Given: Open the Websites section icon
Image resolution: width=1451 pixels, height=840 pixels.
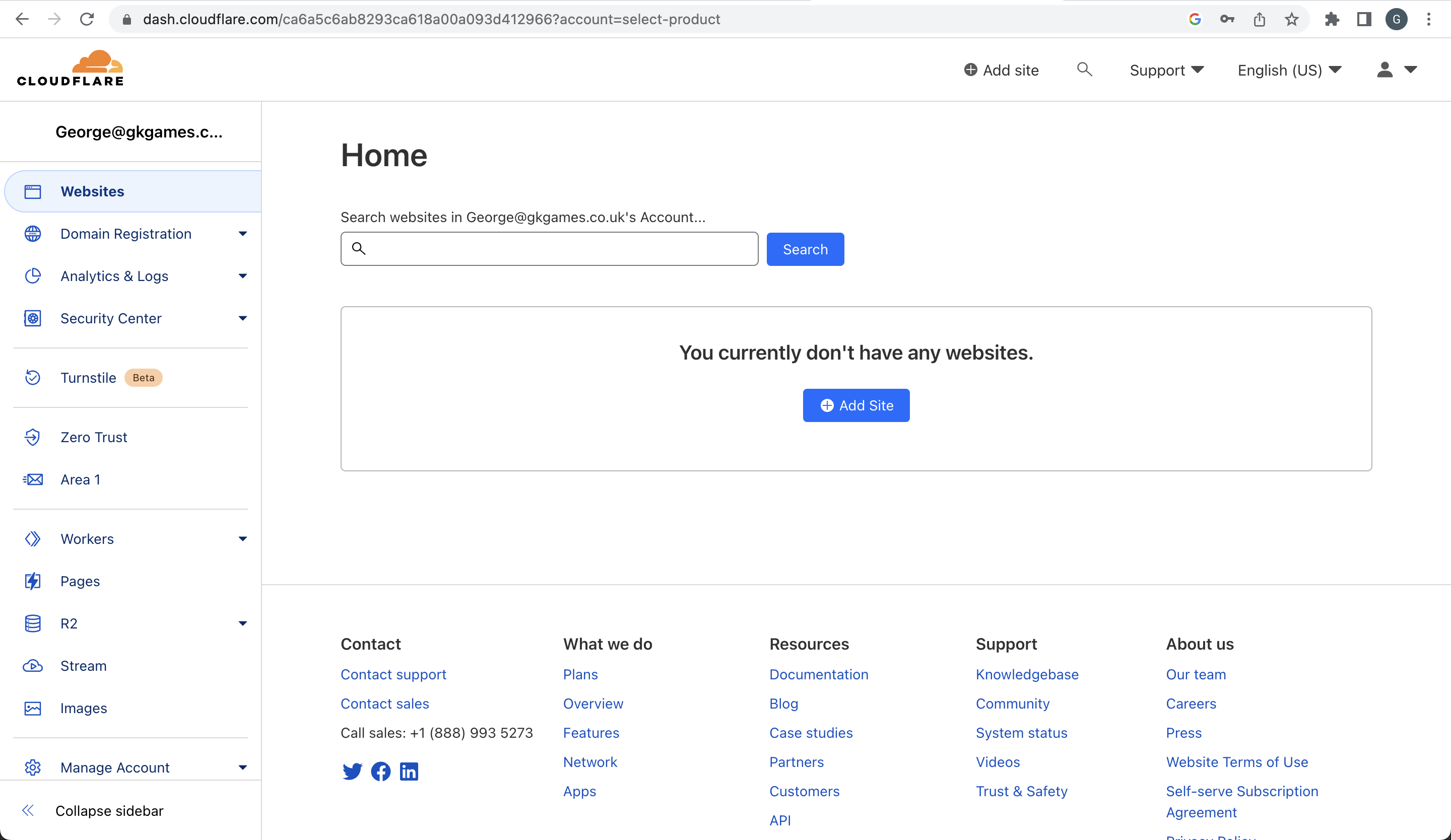Looking at the screenshot, I should point(32,191).
